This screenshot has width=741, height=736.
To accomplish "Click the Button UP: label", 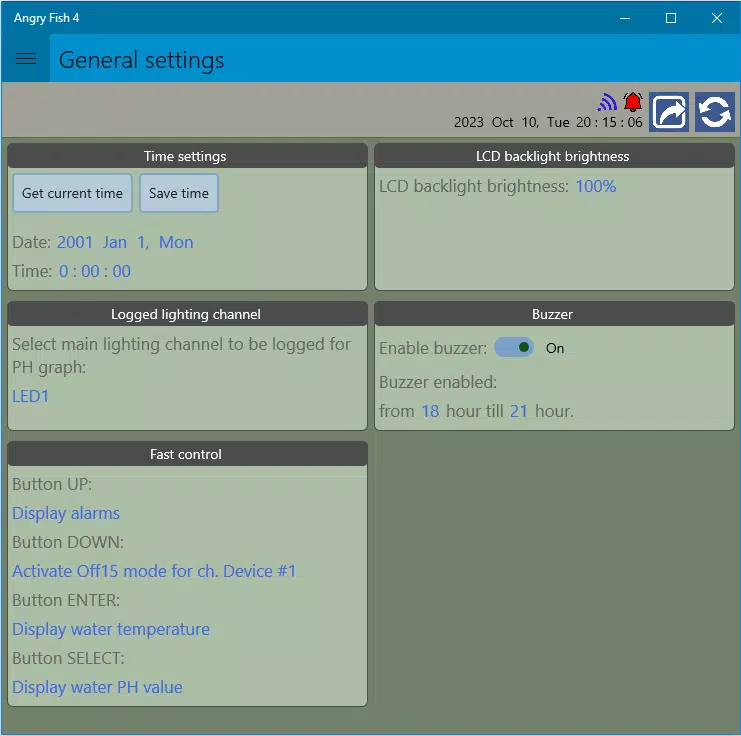I will (x=52, y=484).
